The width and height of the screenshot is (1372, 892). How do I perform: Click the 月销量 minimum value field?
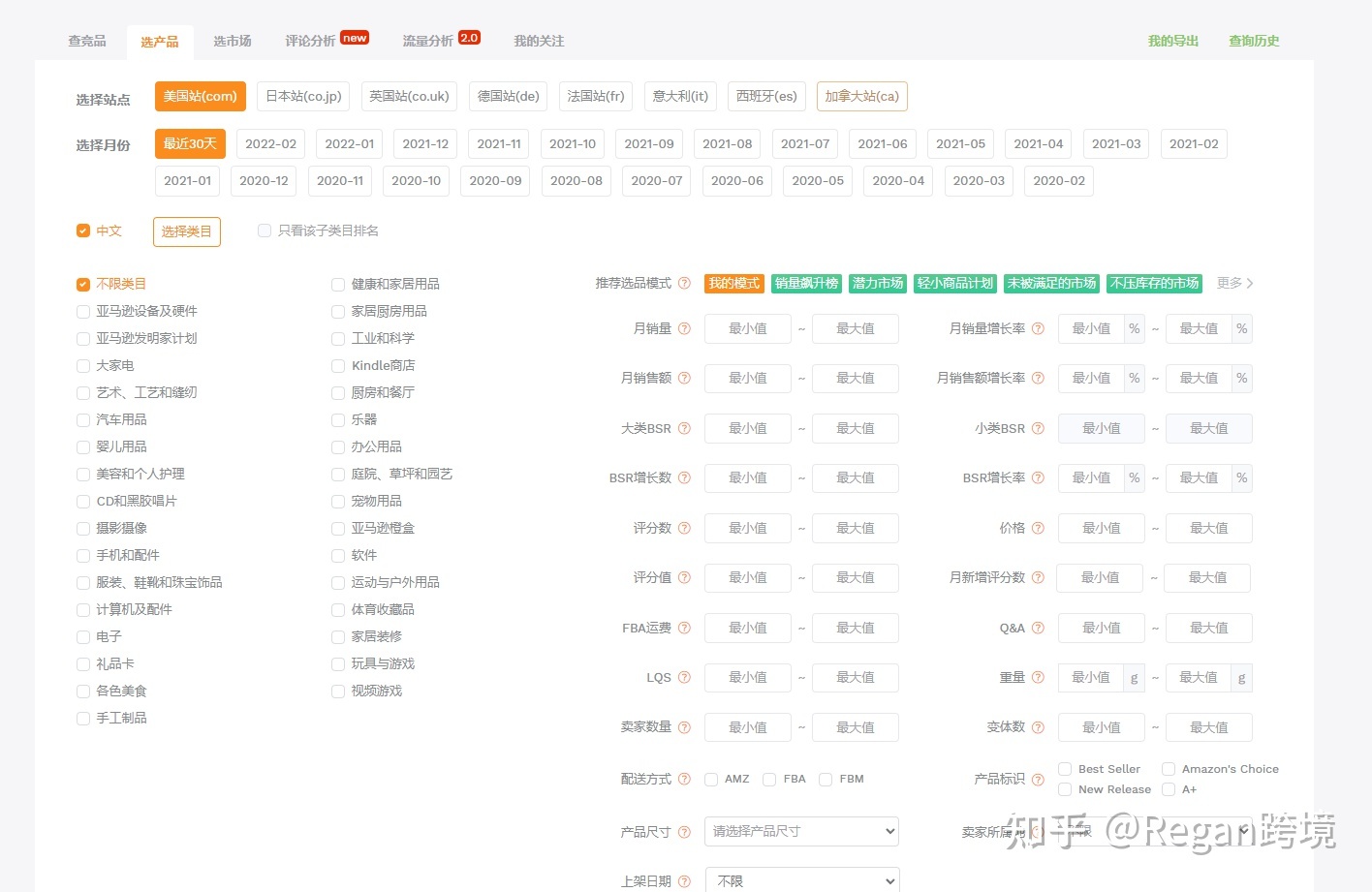[x=747, y=329]
